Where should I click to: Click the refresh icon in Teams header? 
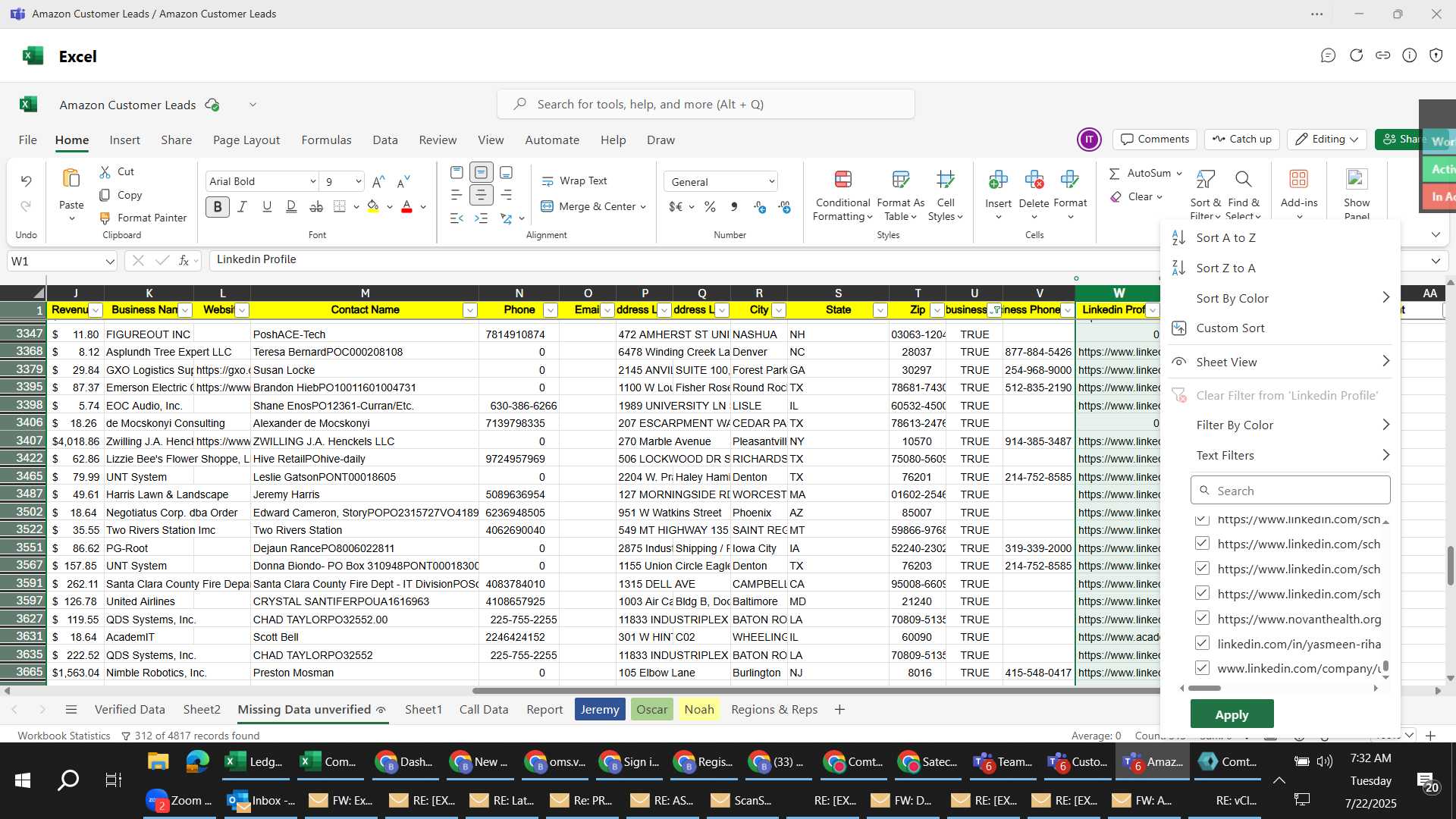coord(1356,55)
